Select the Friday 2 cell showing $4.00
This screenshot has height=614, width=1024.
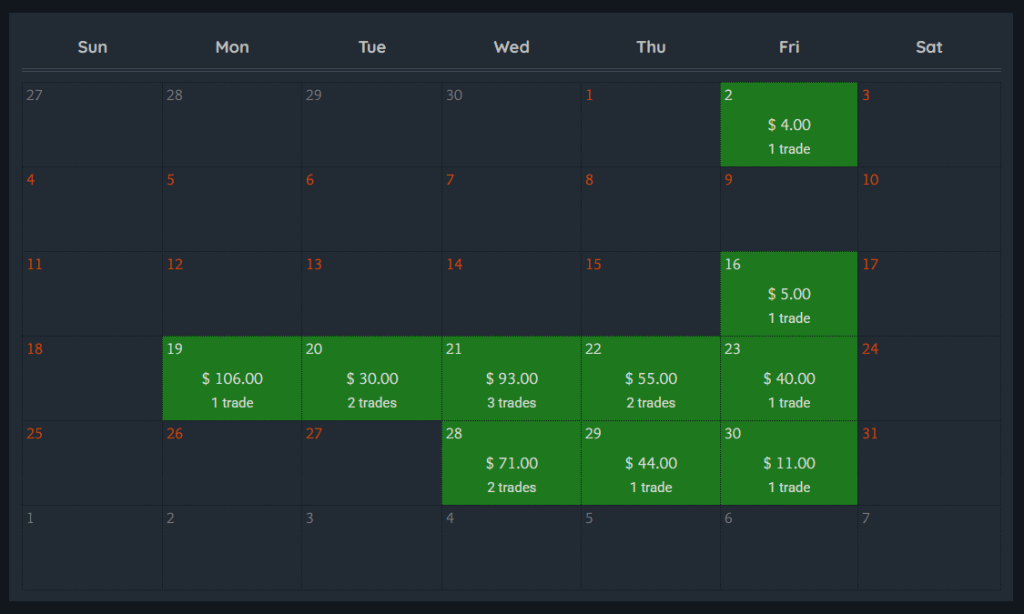click(789, 125)
